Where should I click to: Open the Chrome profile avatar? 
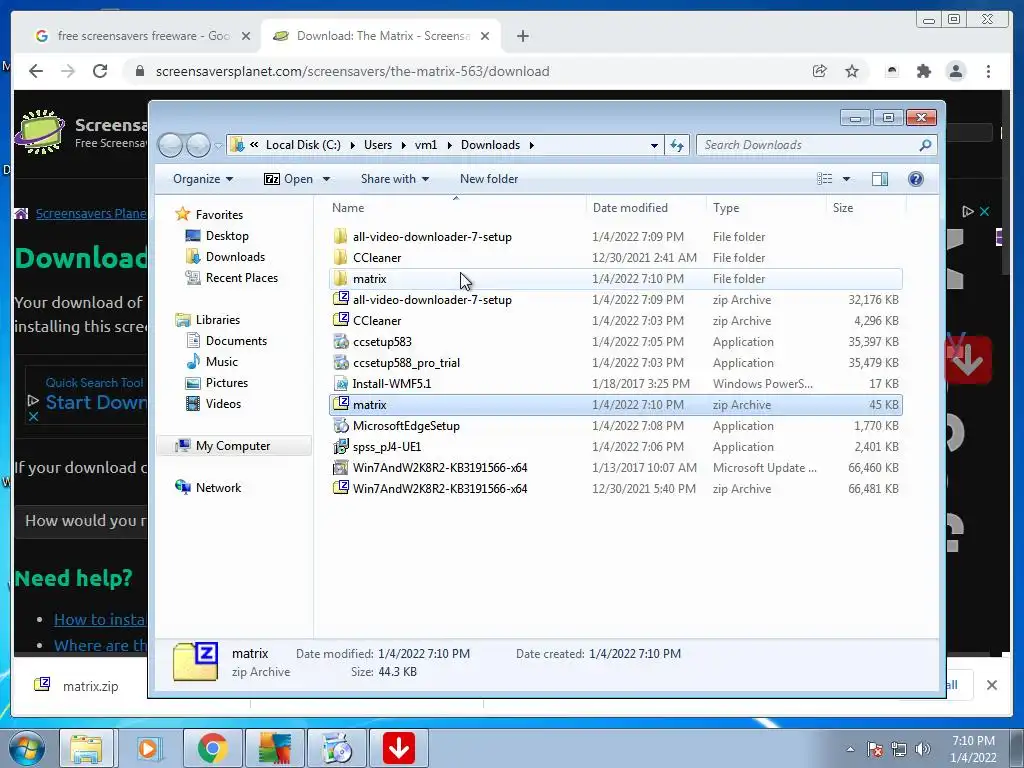[x=955, y=71]
